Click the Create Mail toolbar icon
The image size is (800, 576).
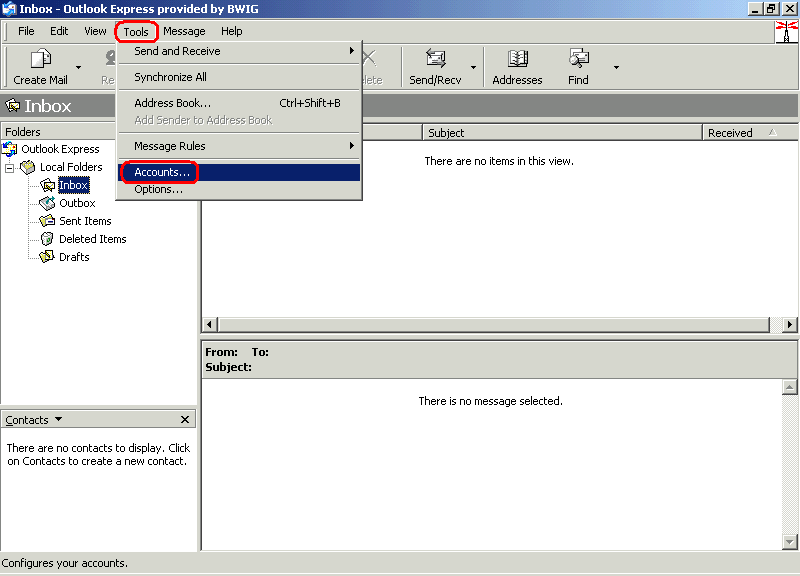tap(41, 59)
